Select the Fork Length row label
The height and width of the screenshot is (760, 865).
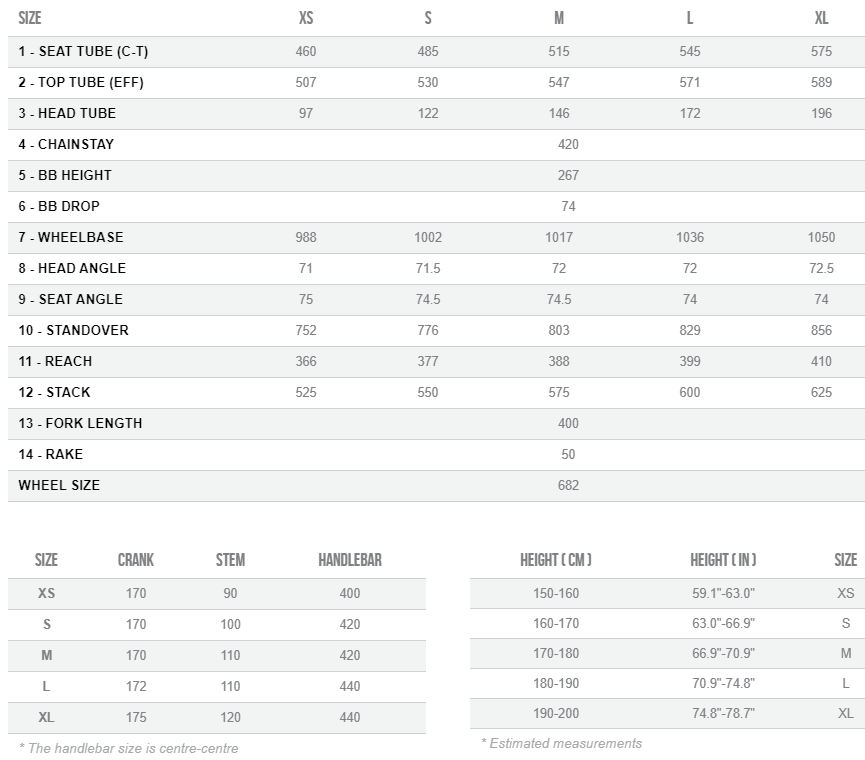[x=80, y=423]
